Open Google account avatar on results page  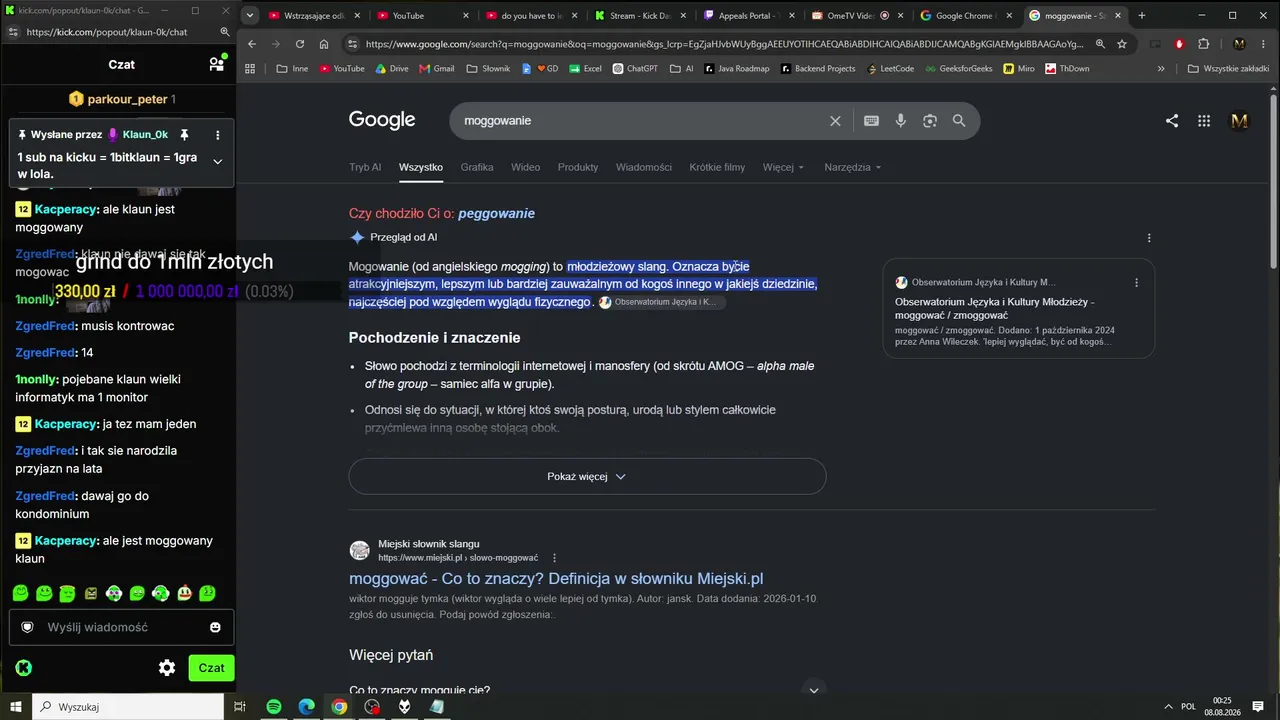coord(1240,121)
